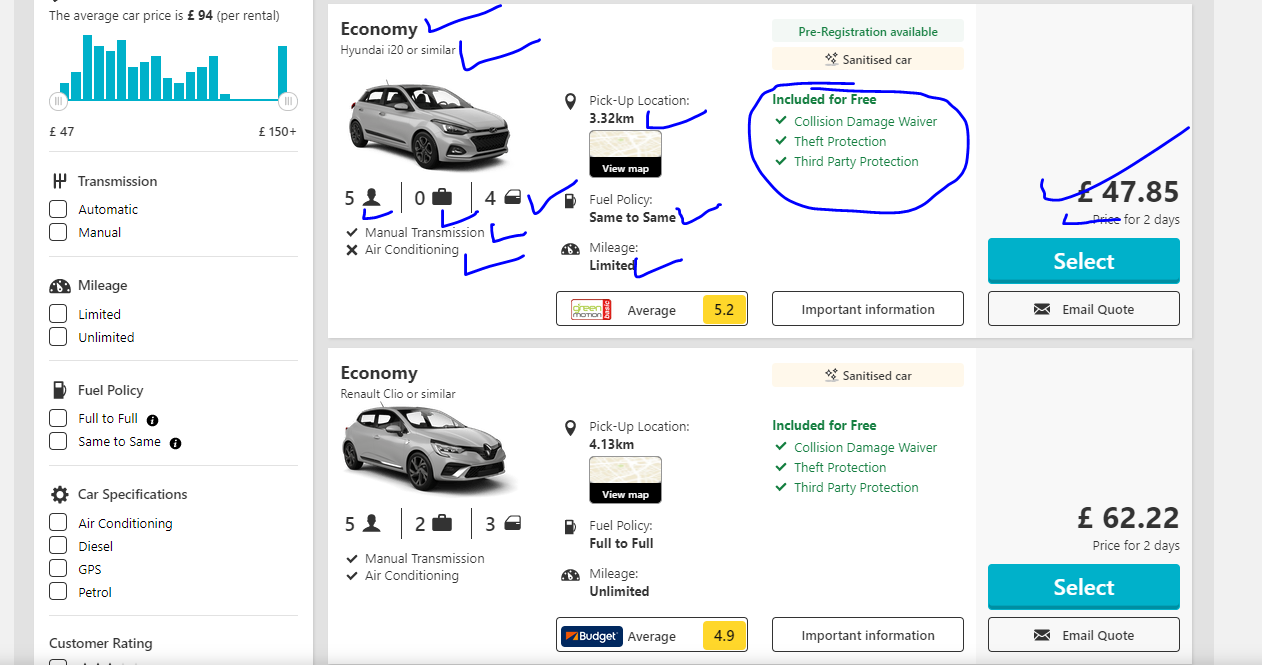Viewport: 1262px width, 667px height.
Task: Click the mileage gauge icon for Renault Clio
Action: coord(570,575)
